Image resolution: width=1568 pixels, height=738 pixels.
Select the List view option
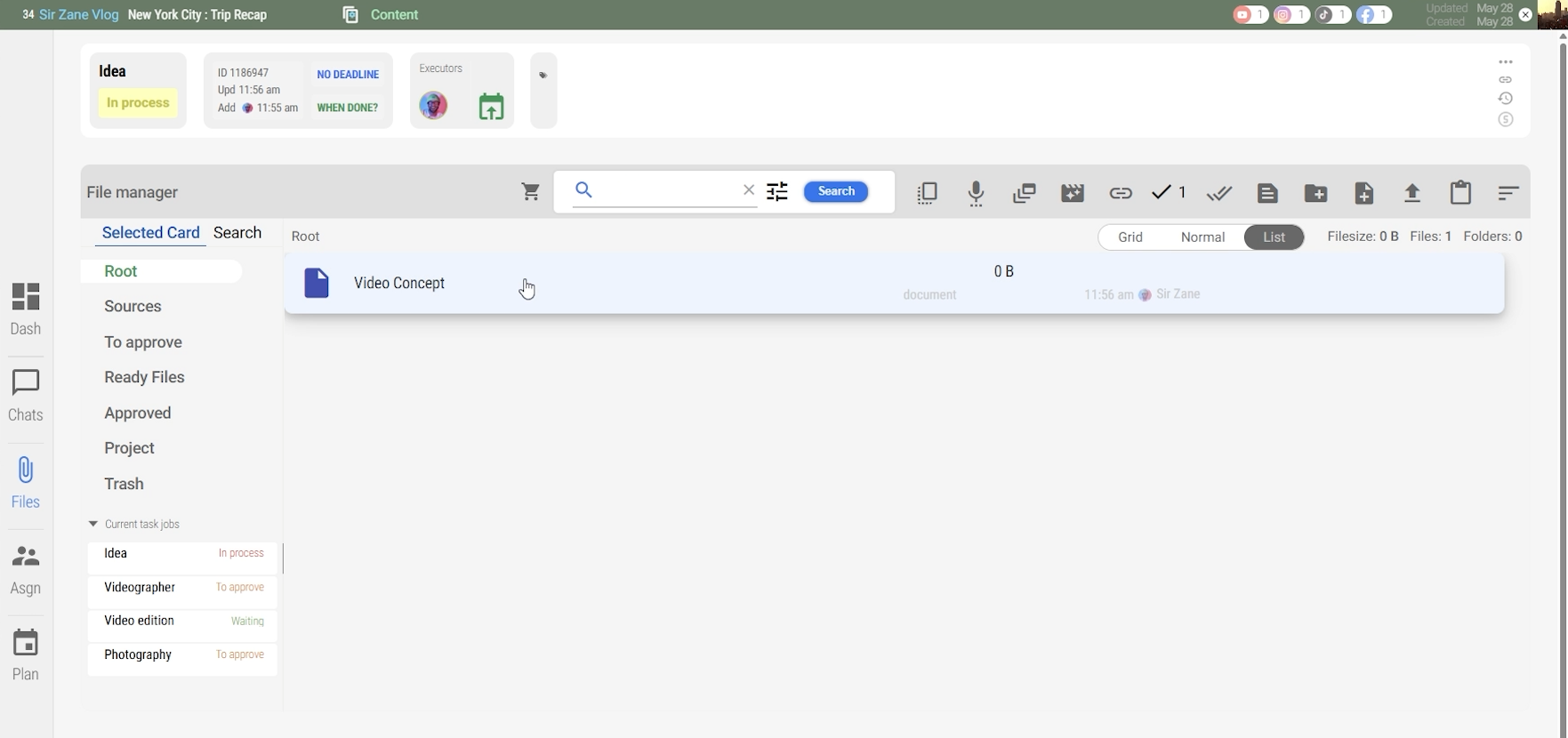click(x=1274, y=237)
